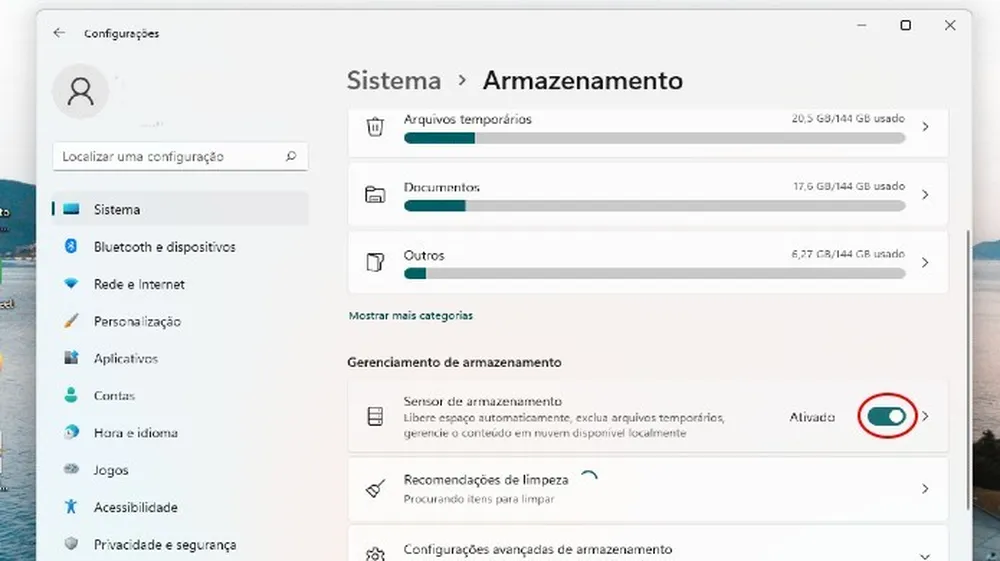Click the Arquivos temporários trash icon
Viewport: 1000px width, 561px height.
coord(375,127)
